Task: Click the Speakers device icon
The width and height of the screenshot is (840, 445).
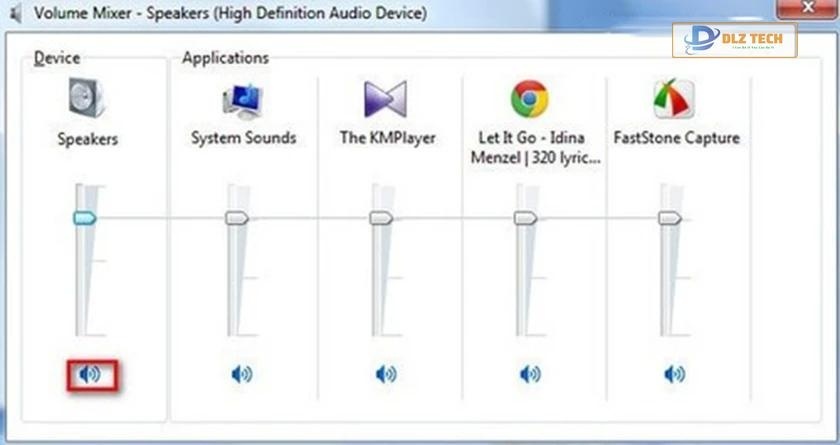Action: (87, 99)
